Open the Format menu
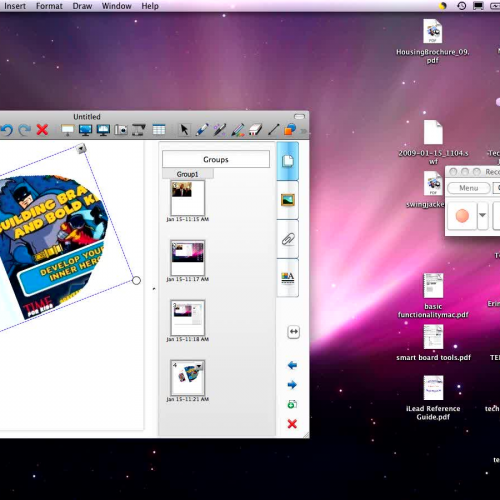 [x=49, y=6]
